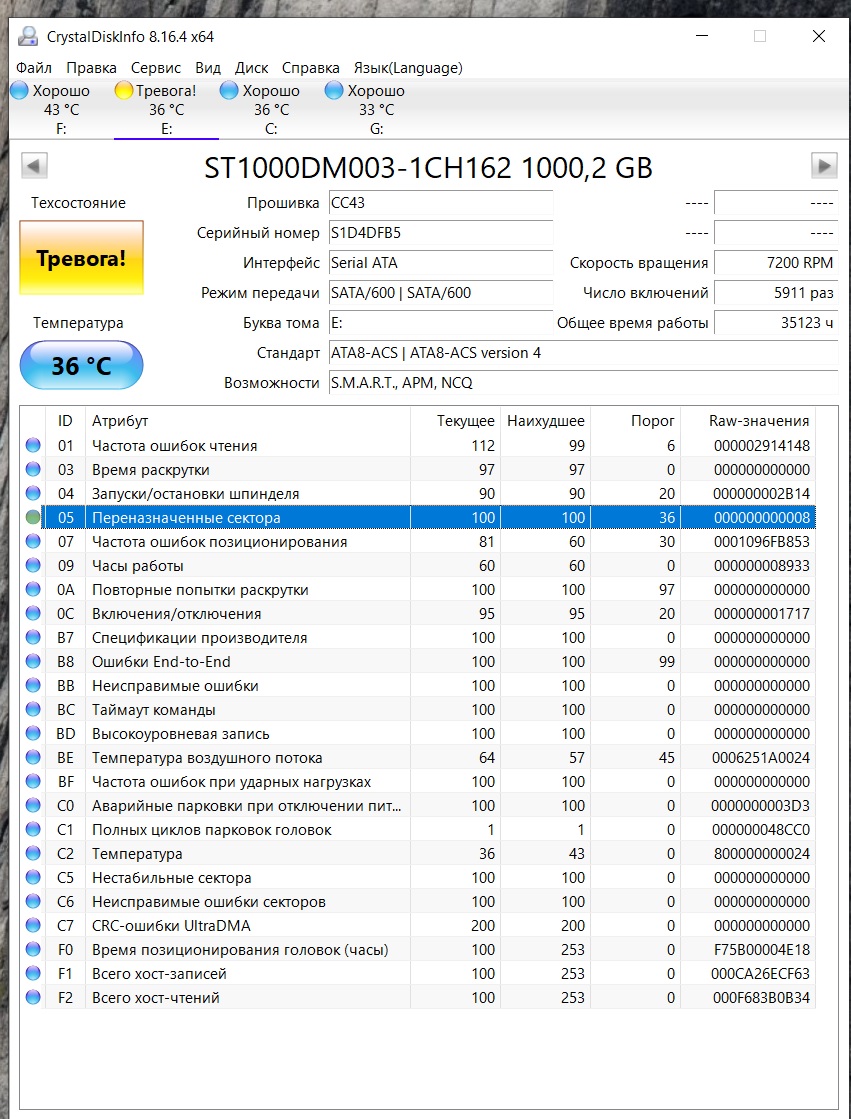
Task: Open the Диск menu
Action: (251, 68)
